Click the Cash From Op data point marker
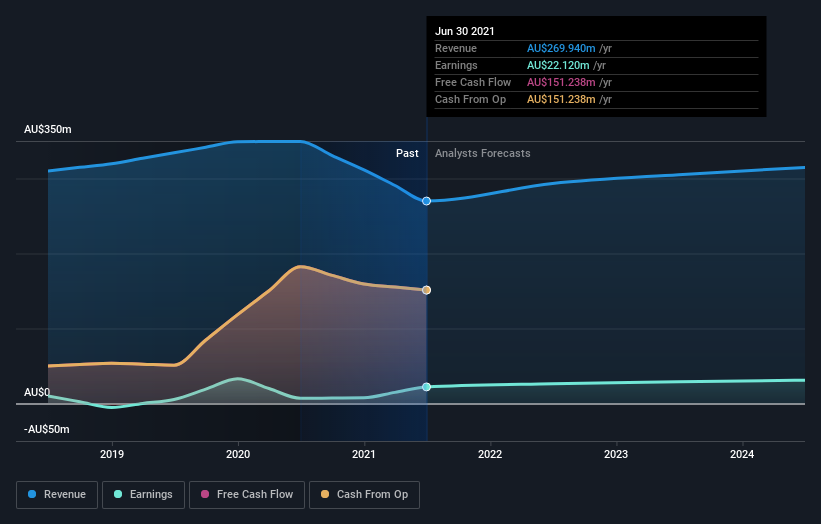 (x=427, y=290)
